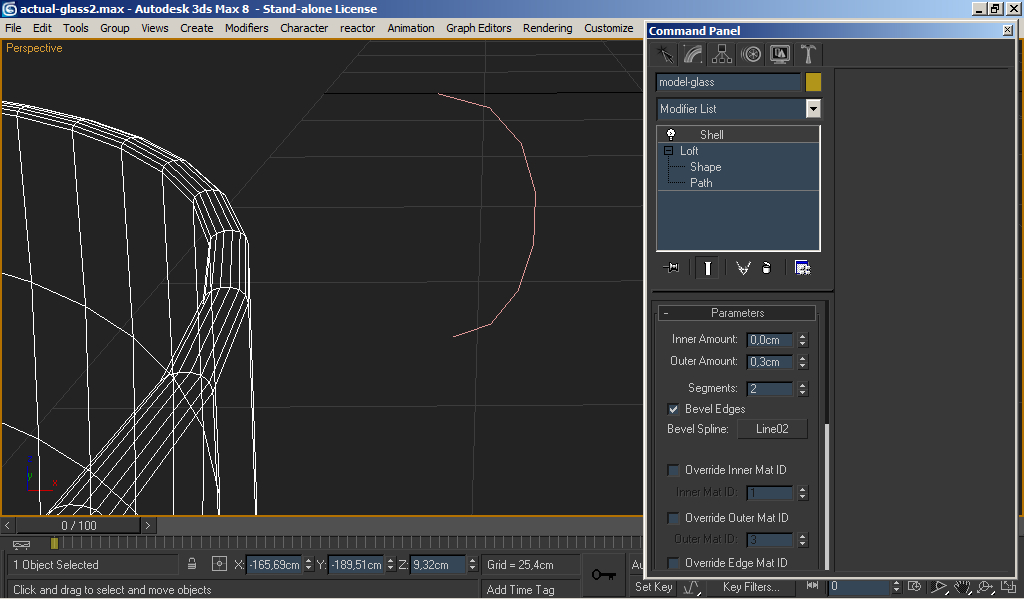Click Make Unique icon
Viewport: 1024px width, 600px height.
point(743,268)
